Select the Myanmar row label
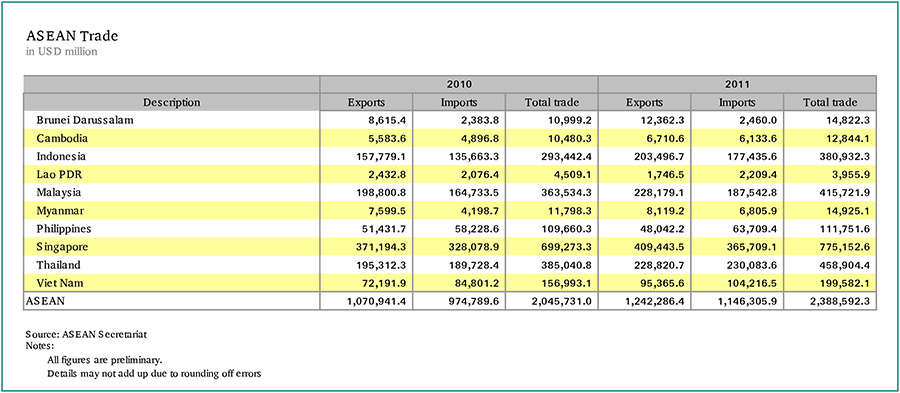Screen dimensions: 900x393 coord(60,211)
